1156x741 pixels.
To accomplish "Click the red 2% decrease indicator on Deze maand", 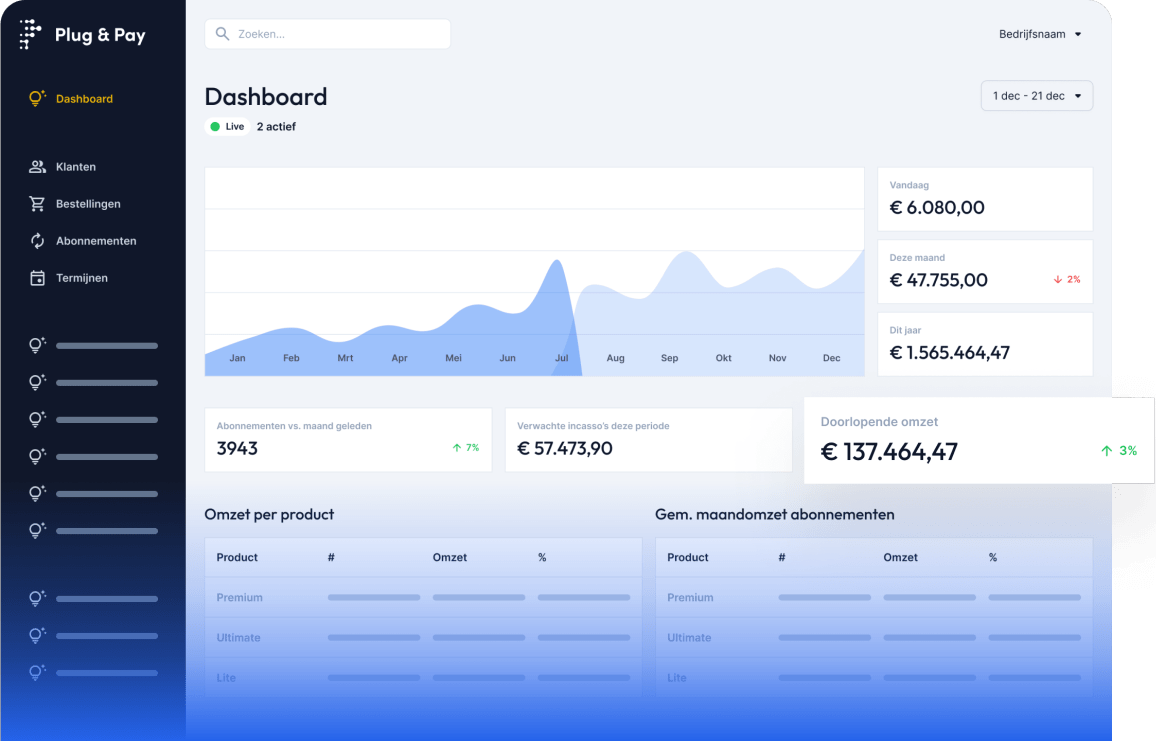I will click(1066, 280).
